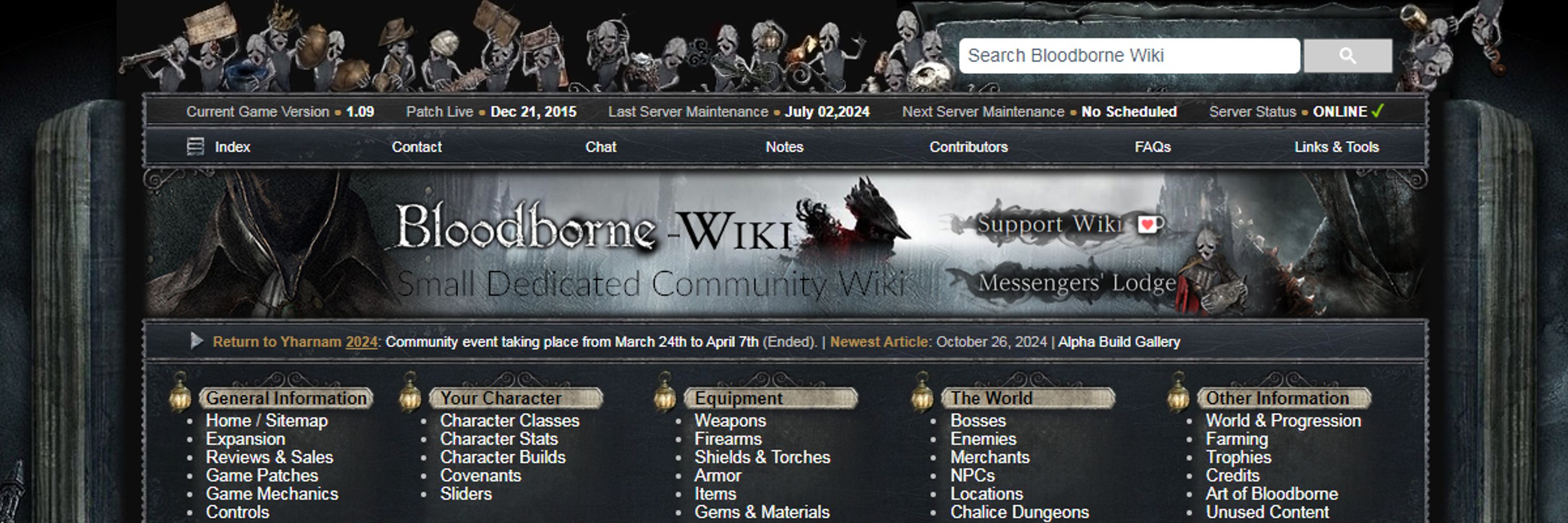Open the Links & Tools menu

[x=1336, y=147]
